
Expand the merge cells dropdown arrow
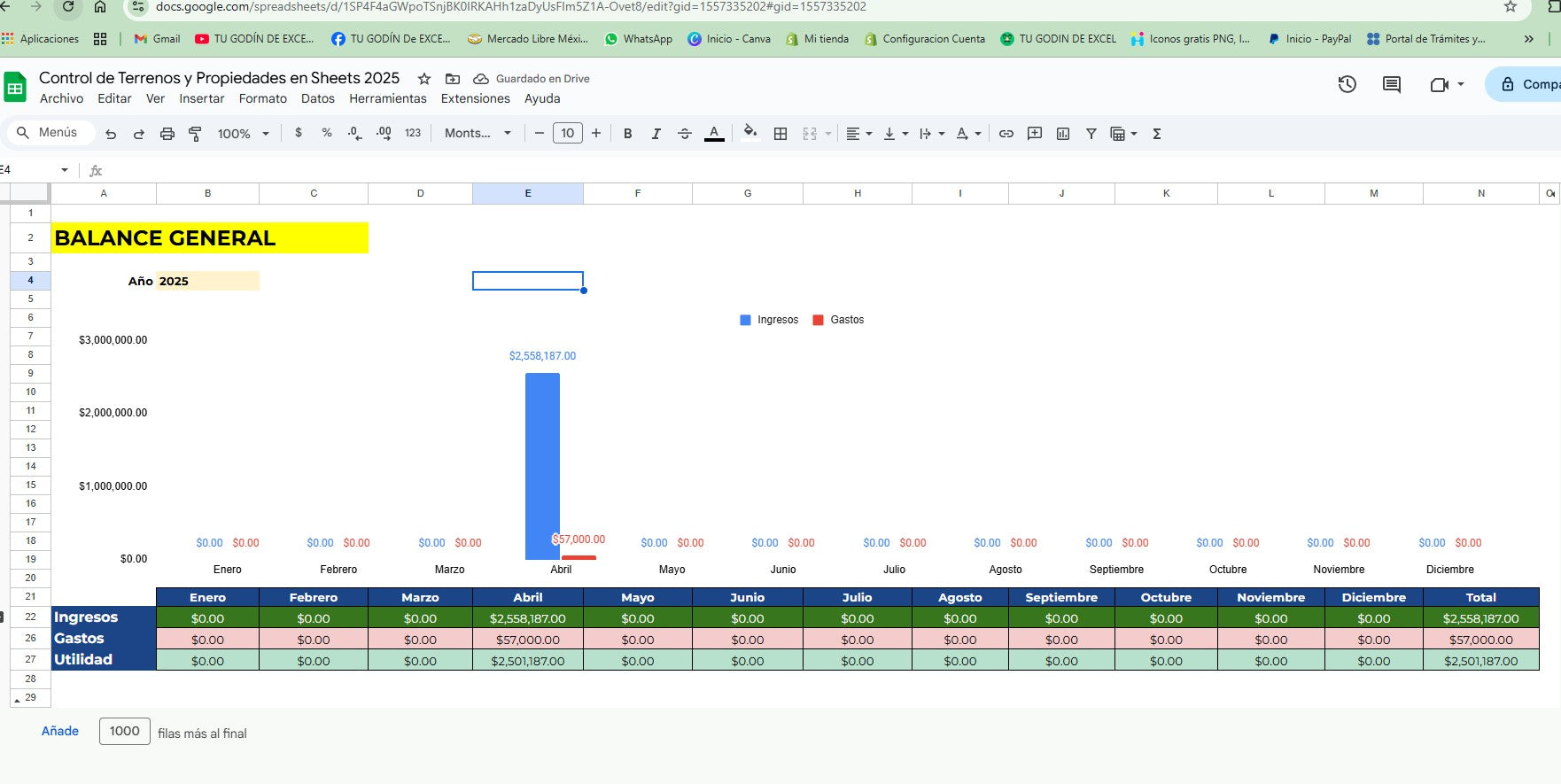pos(828,134)
